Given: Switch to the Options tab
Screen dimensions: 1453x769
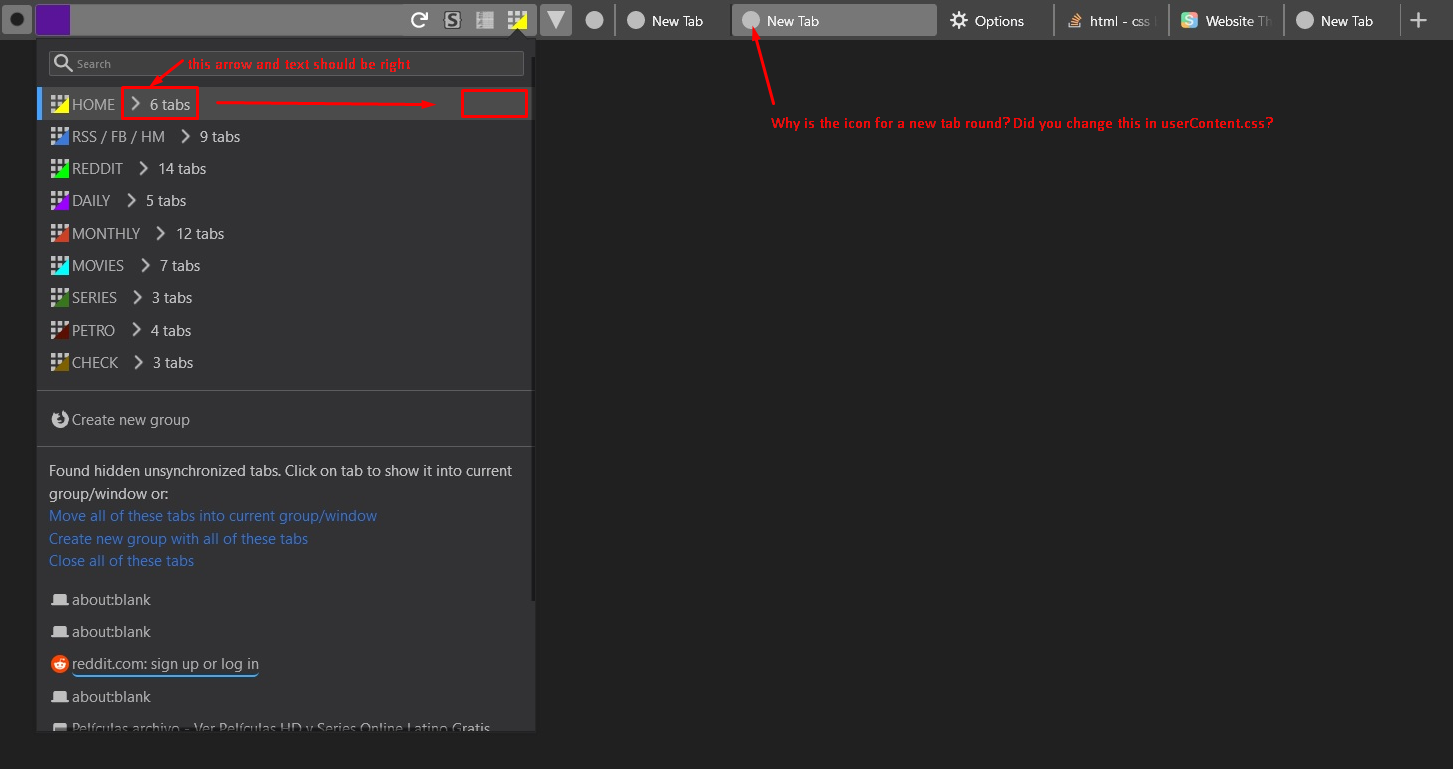Looking at the screenshot, I should click(x=996, y=20).
